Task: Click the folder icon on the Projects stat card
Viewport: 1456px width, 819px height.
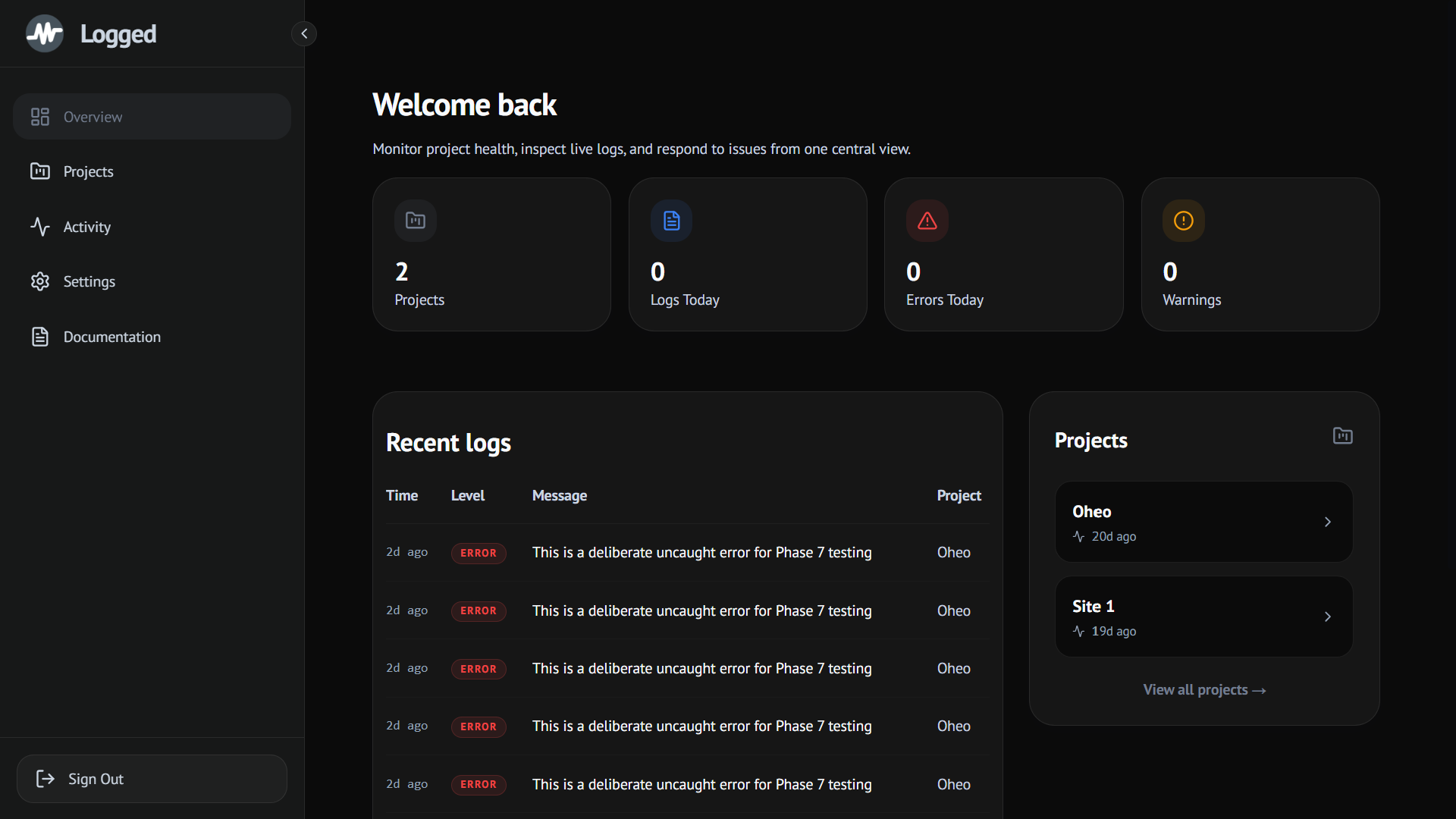Action: (416, 221)
